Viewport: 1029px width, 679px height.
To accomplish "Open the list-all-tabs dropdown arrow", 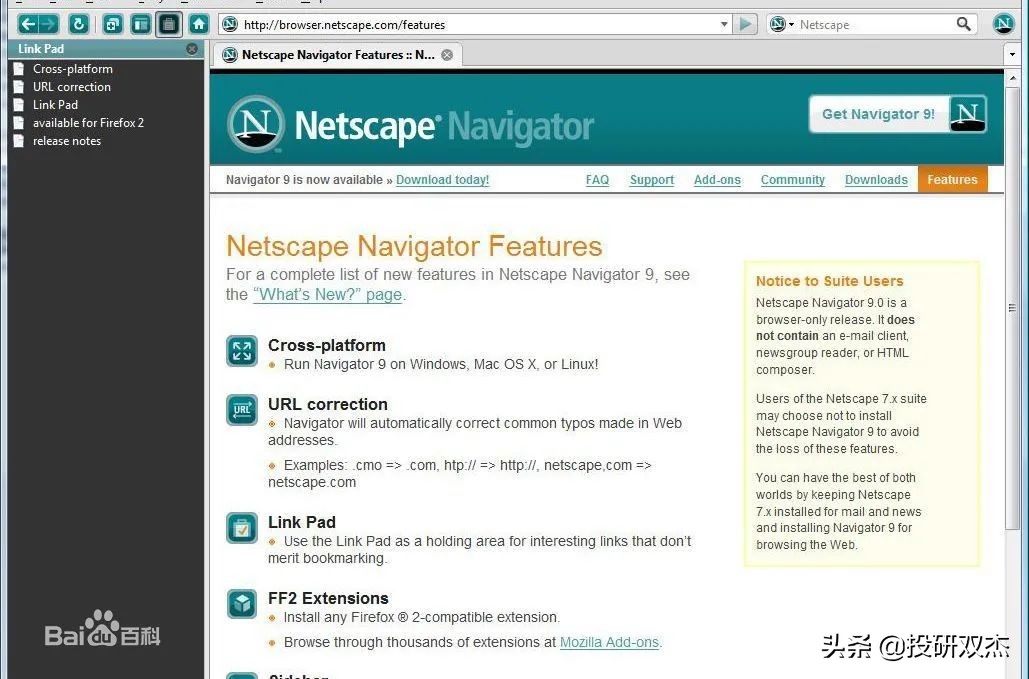I will [x=1012, y=54].
